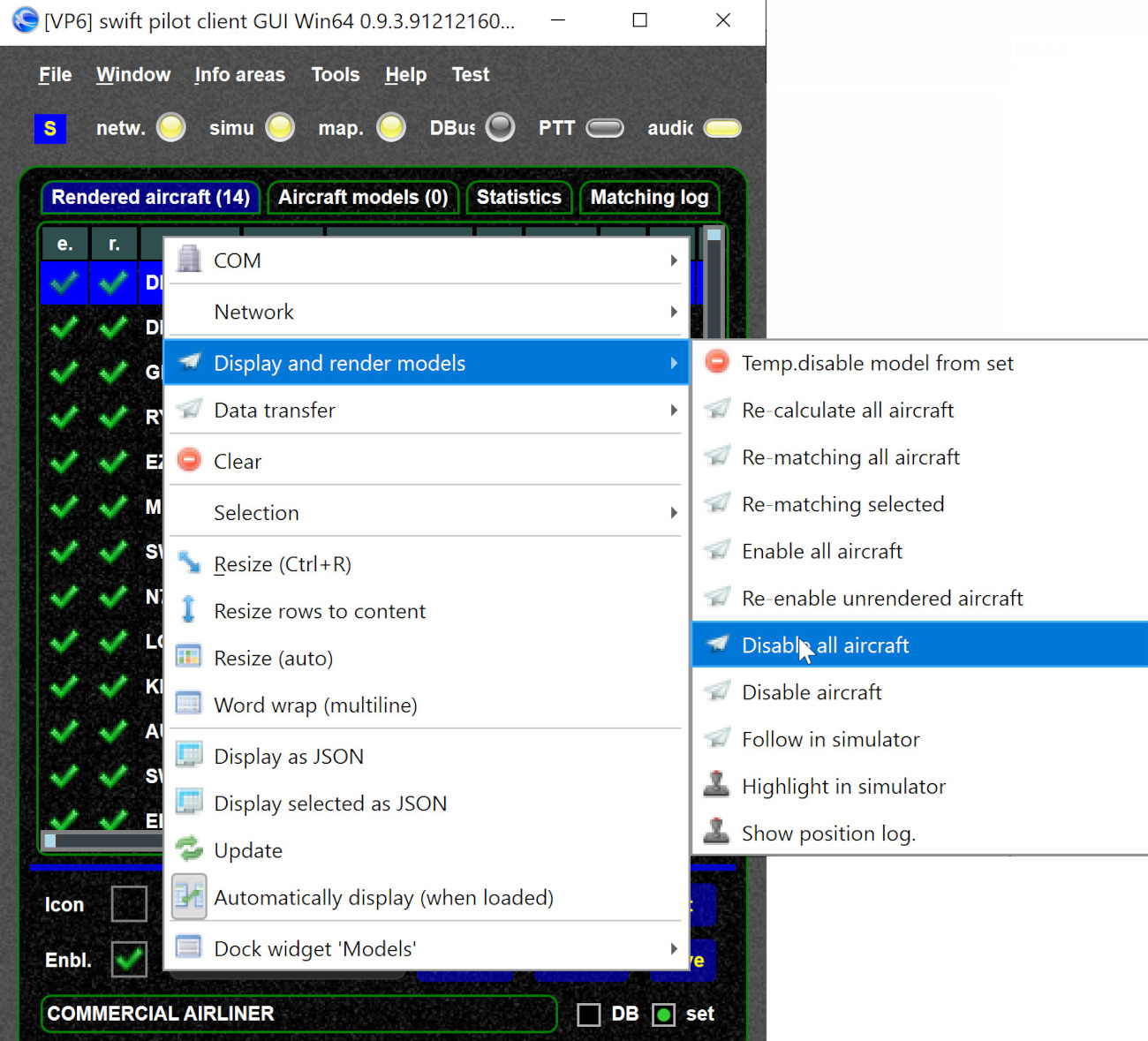The width and height of the screenshot is (1148, 1041).
Task: Open the Info areas menu
Action: pyautogui.click(x=240, y=75)
